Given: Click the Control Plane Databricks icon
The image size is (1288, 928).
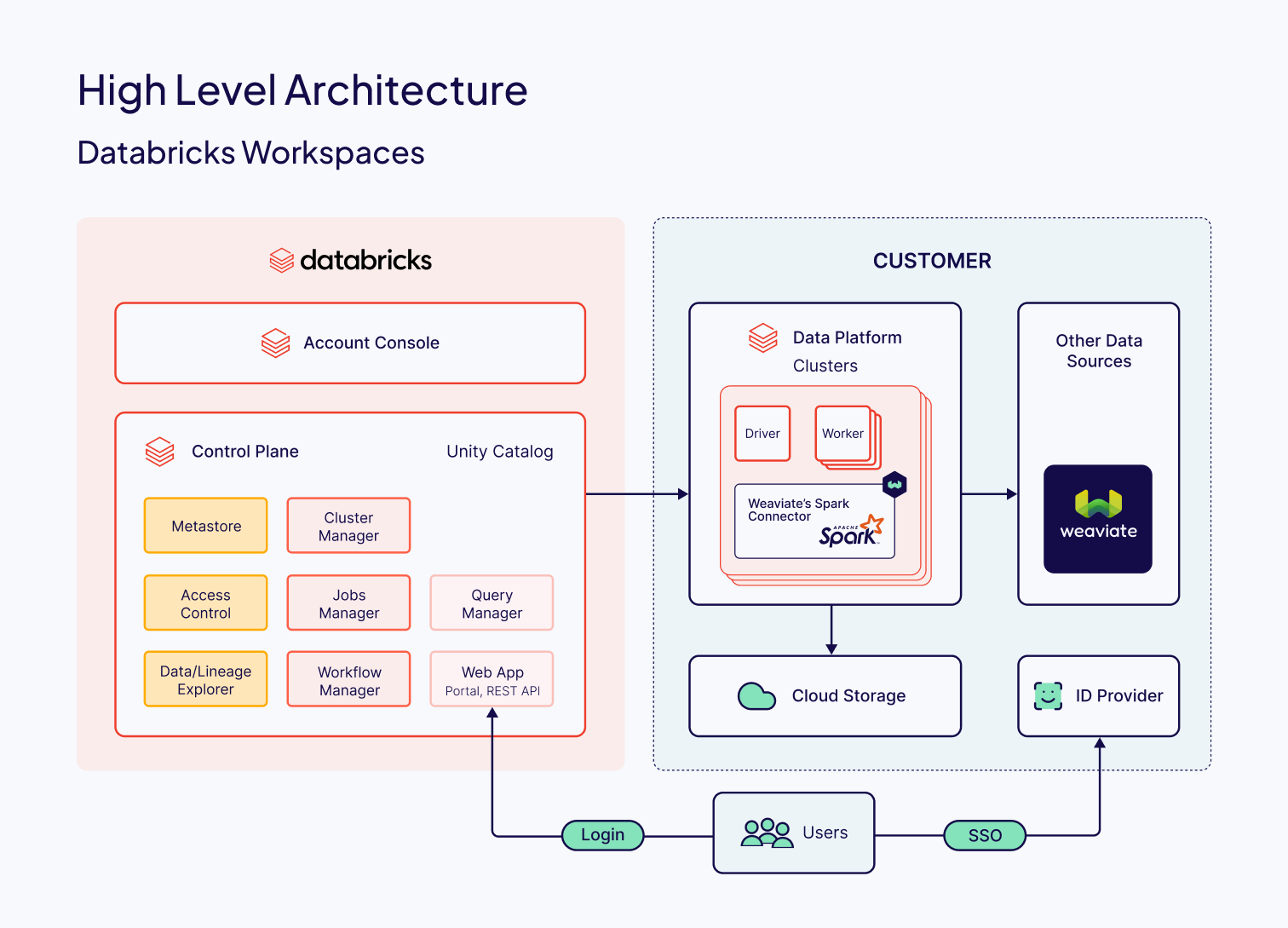Looking at the screenshot, I should tap(160, 452).
